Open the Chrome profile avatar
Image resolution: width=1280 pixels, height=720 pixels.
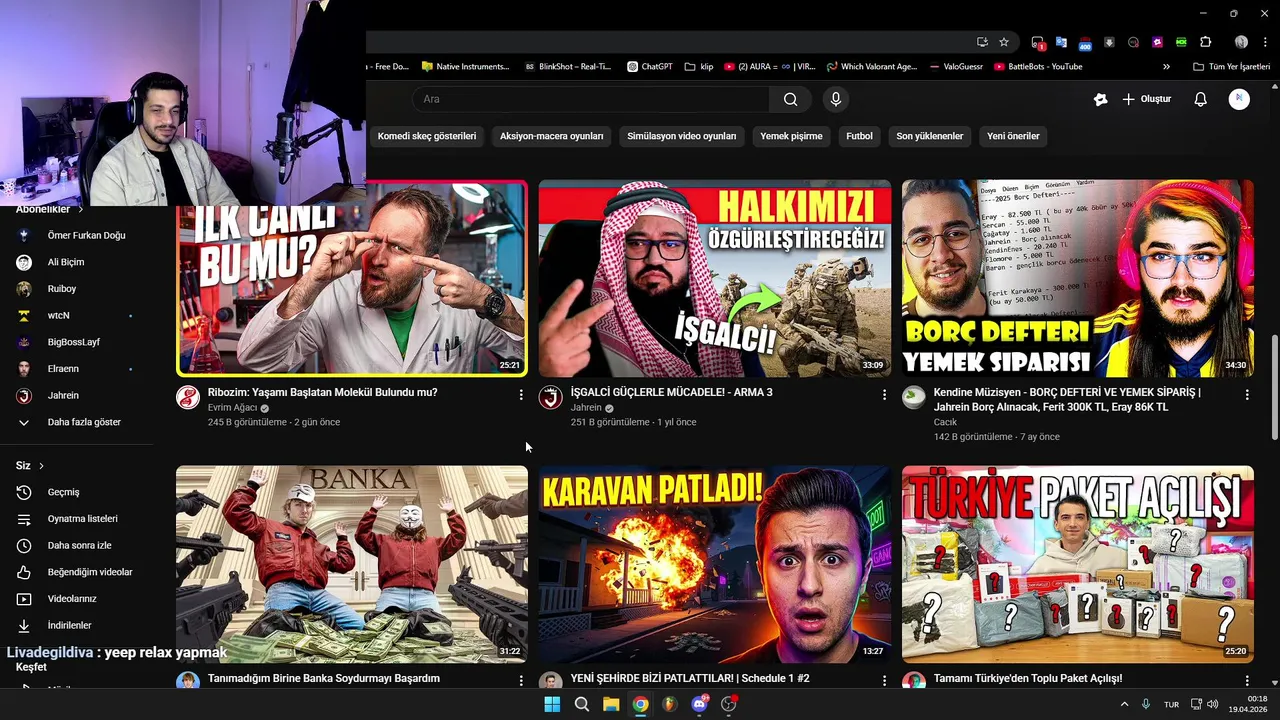[x=1241, y=42]
